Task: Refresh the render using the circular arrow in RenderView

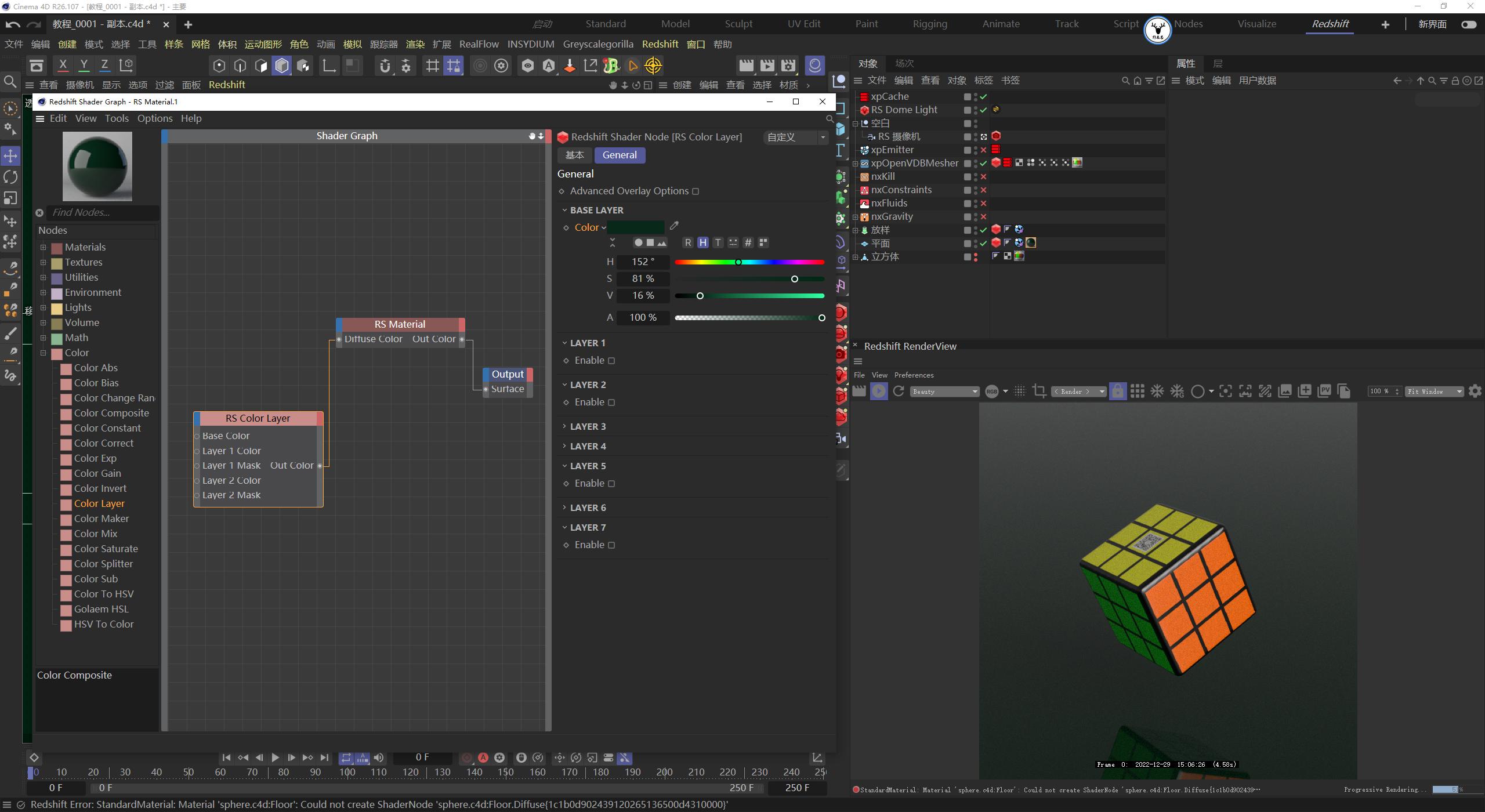Action: 898,391
